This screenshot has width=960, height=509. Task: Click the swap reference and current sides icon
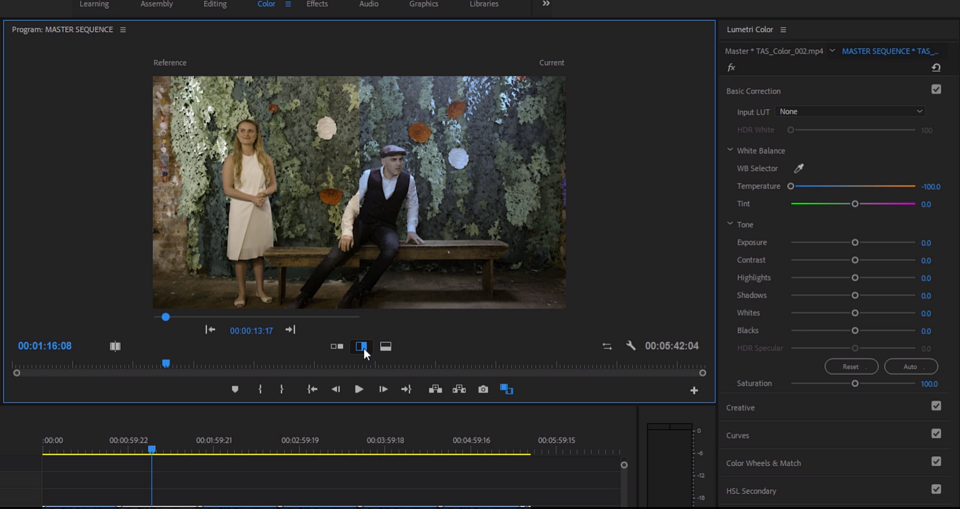[607, 346]
